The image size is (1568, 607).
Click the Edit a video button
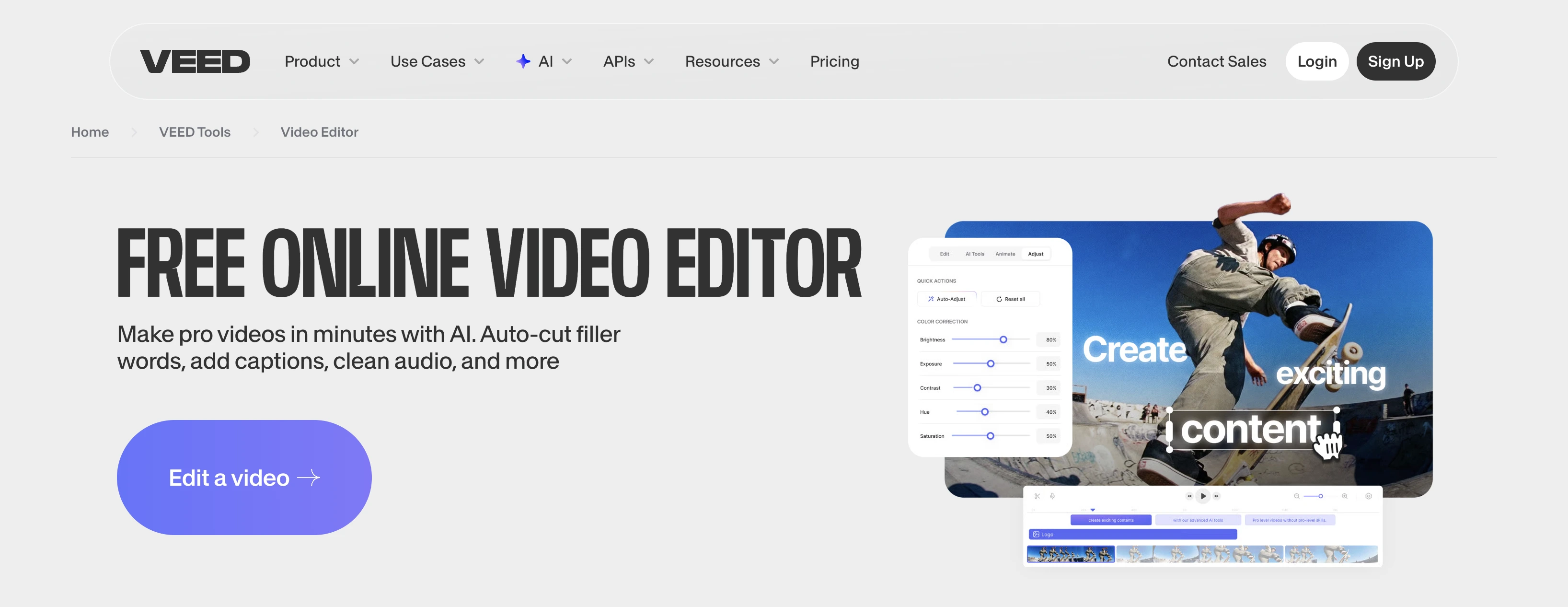[244, 478]
